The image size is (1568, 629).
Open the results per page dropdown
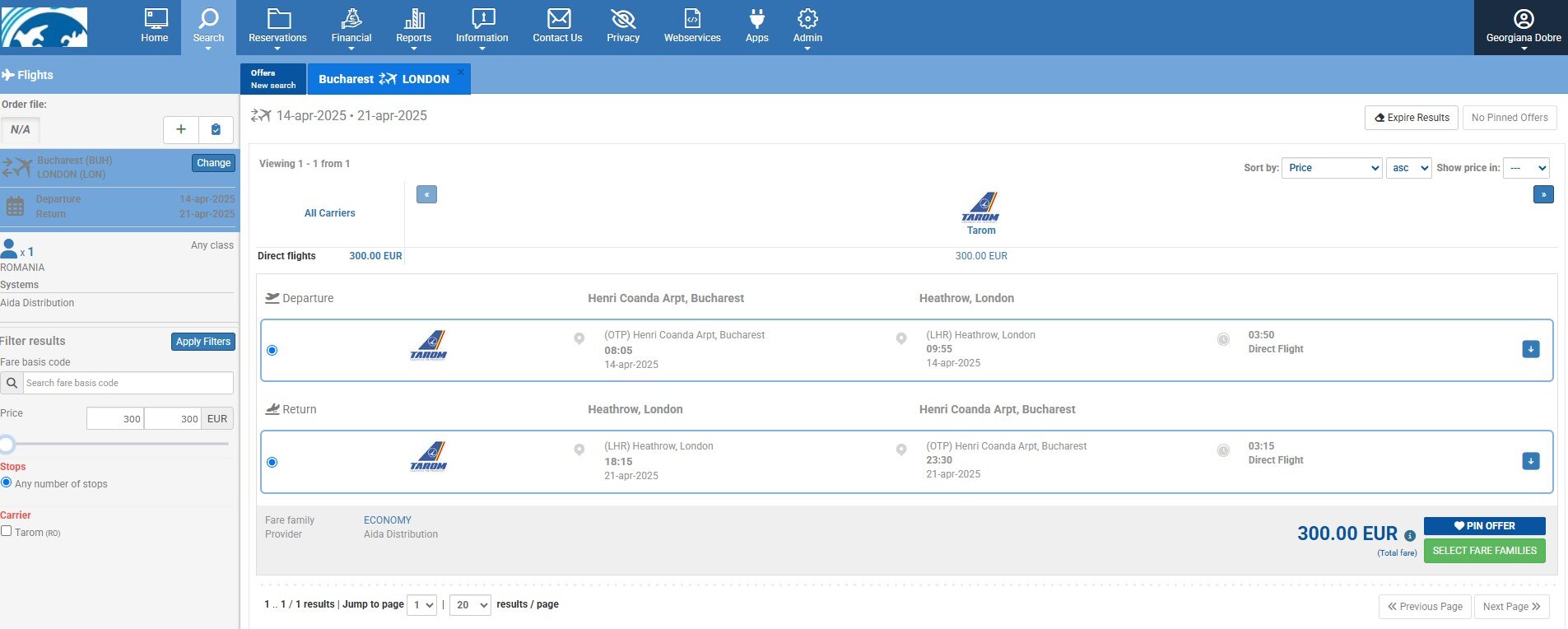[x=470, y=605]
